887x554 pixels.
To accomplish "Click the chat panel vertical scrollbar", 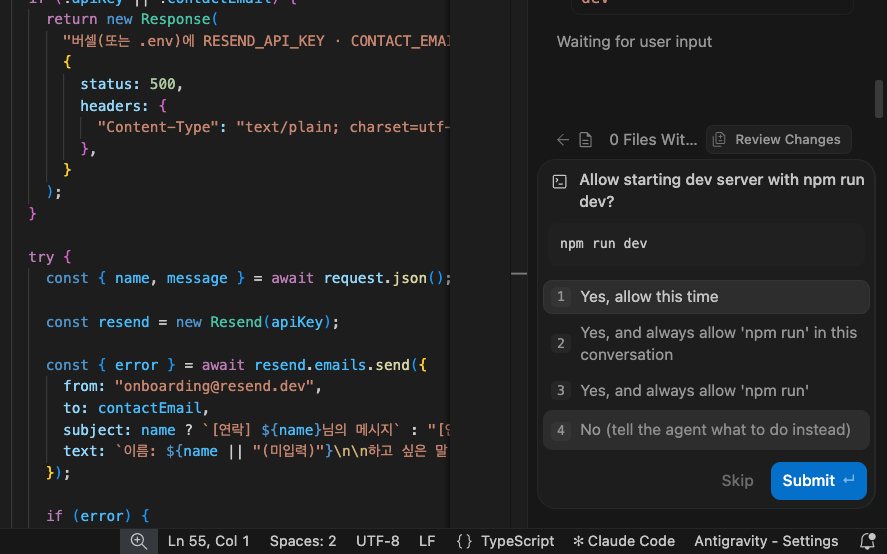I will 879,99.
